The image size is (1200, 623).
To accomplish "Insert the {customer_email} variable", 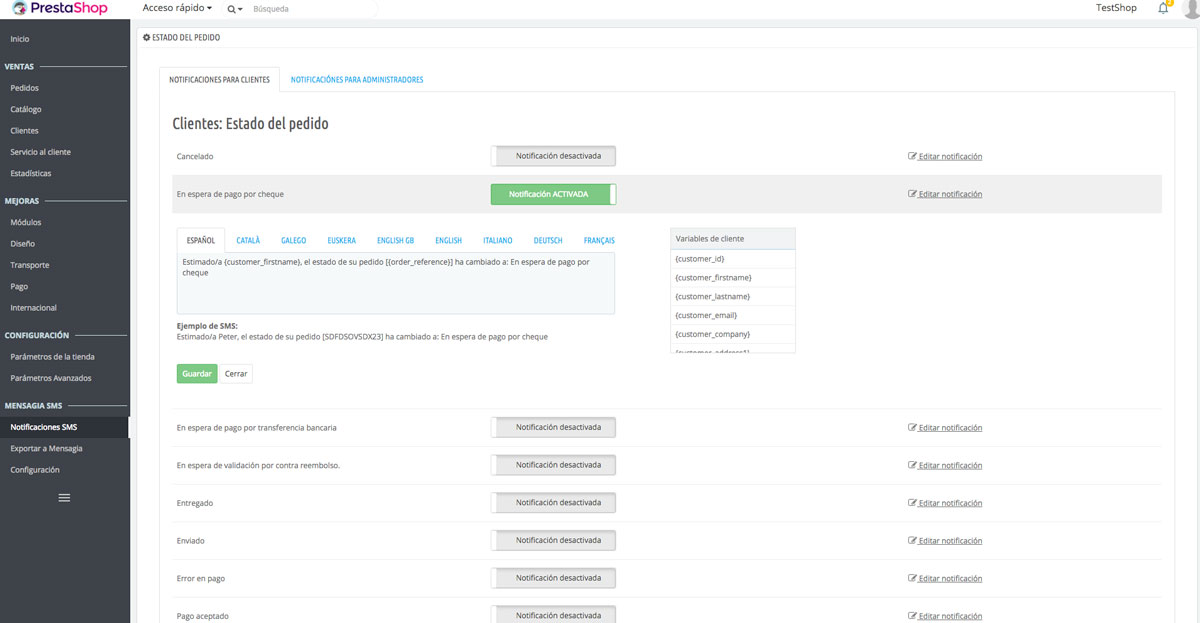I will pos(713,315).
